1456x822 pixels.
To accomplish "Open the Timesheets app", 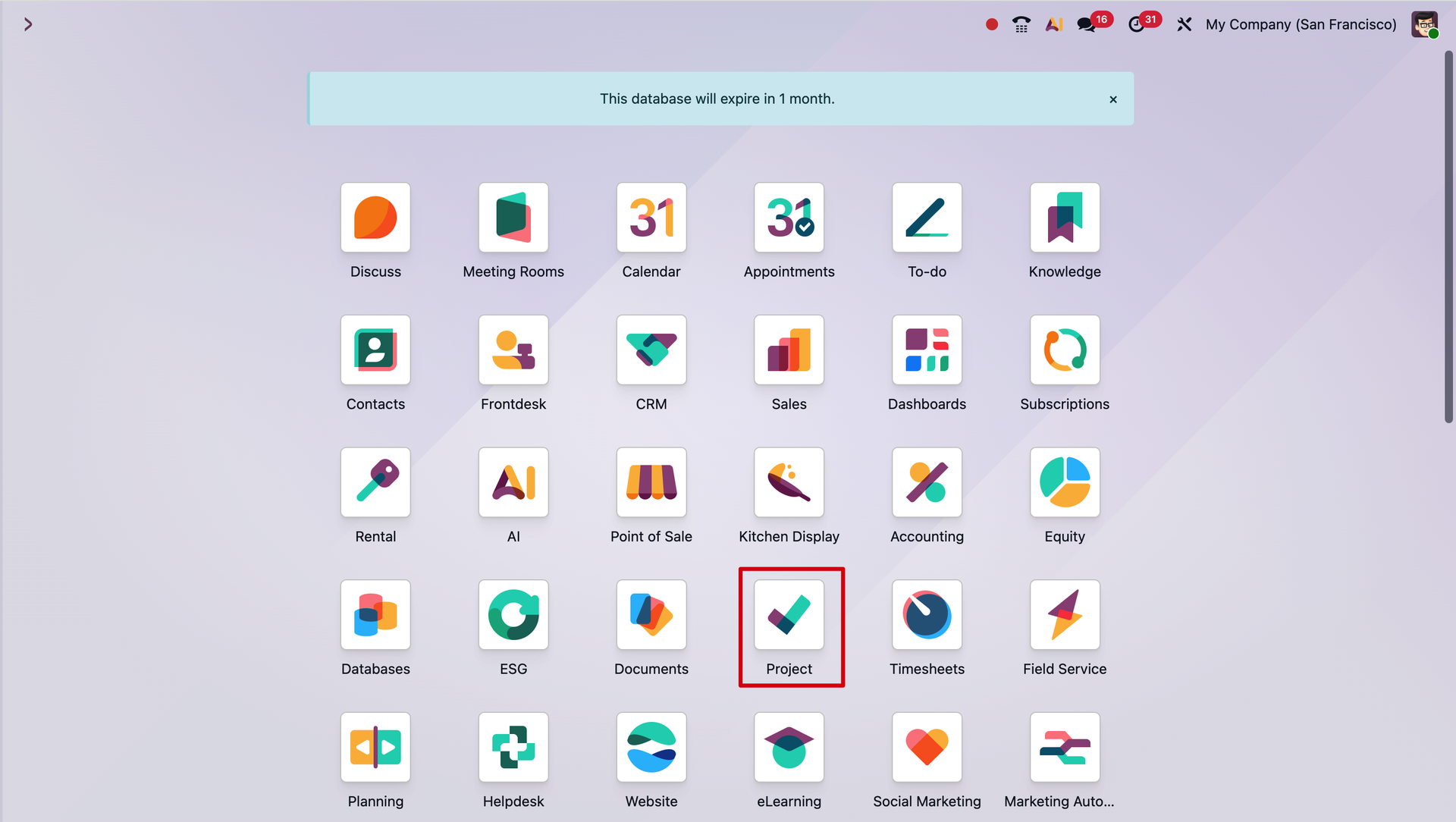I will click(927, 615).
